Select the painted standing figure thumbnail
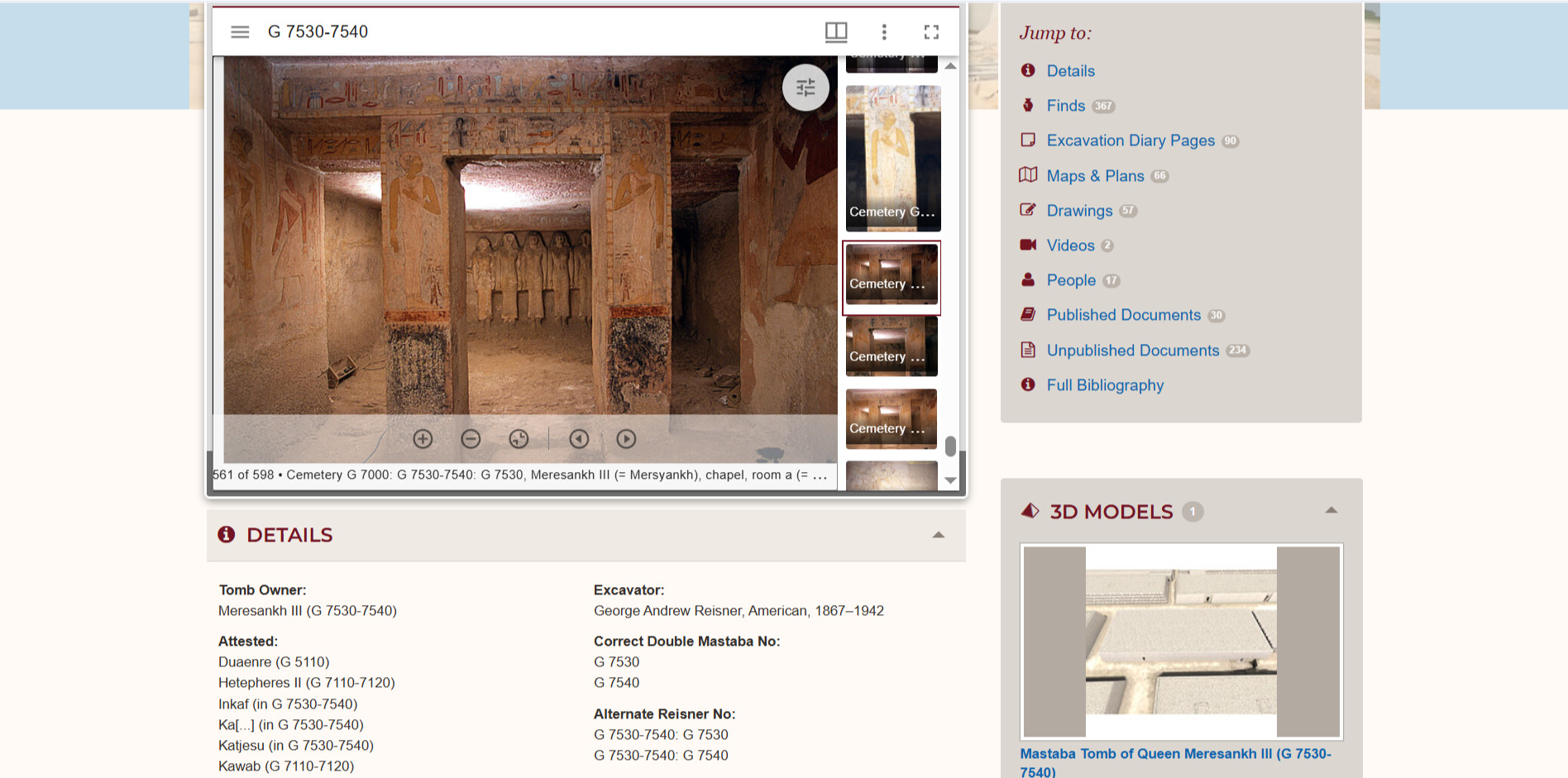 893,159
